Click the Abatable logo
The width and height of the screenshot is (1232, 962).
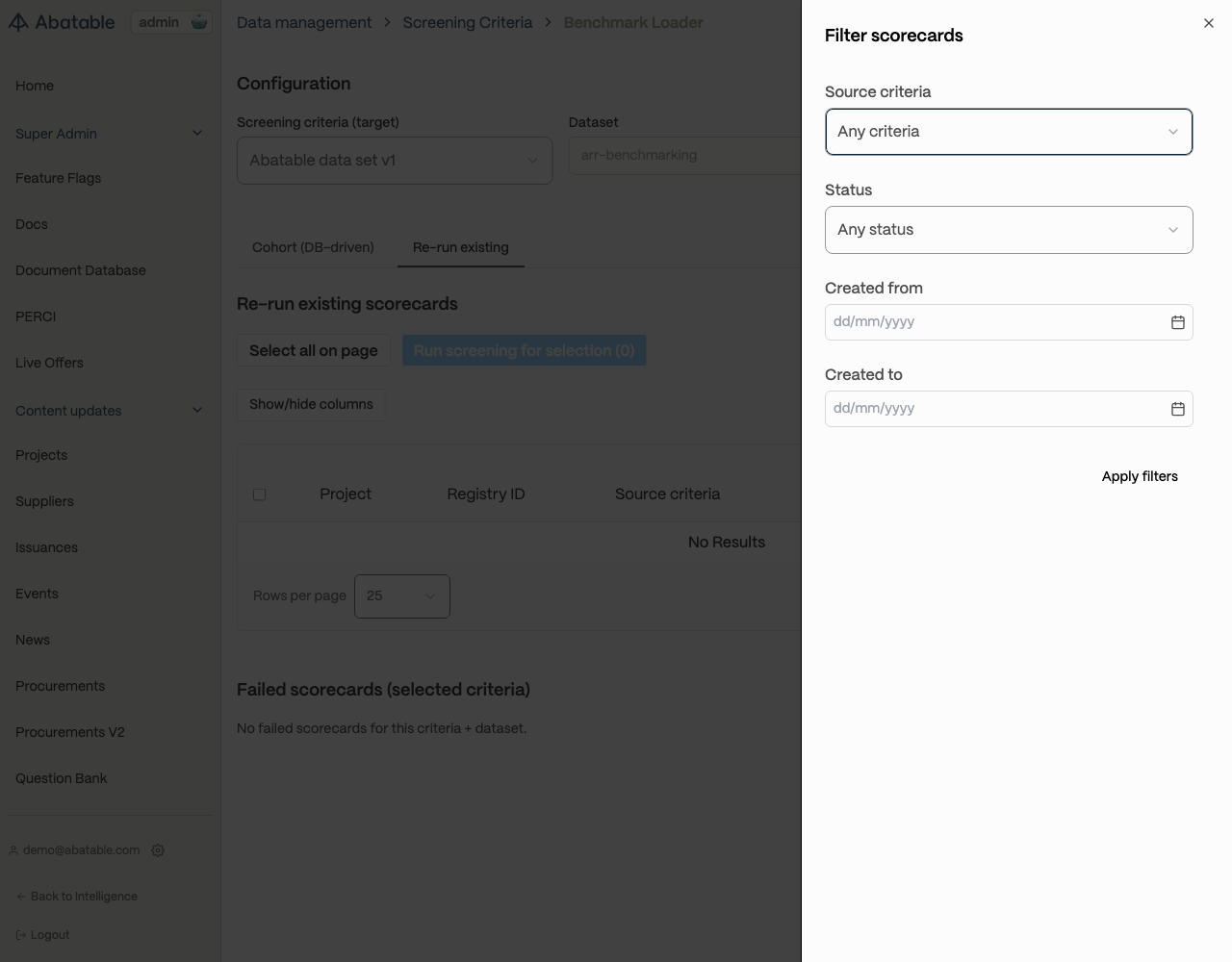click(x=62, y=22)
